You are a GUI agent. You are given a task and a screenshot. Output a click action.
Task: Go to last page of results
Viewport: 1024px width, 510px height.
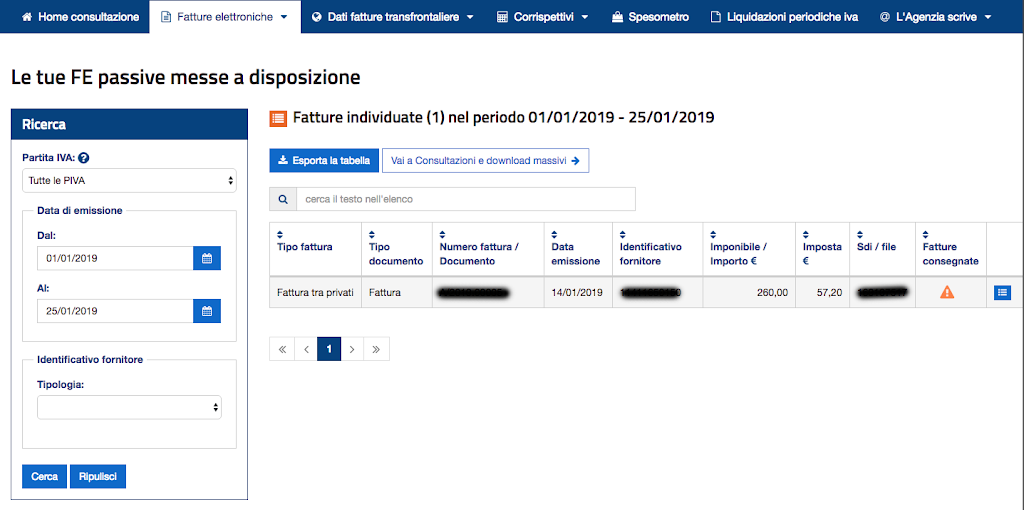(377, 349)
